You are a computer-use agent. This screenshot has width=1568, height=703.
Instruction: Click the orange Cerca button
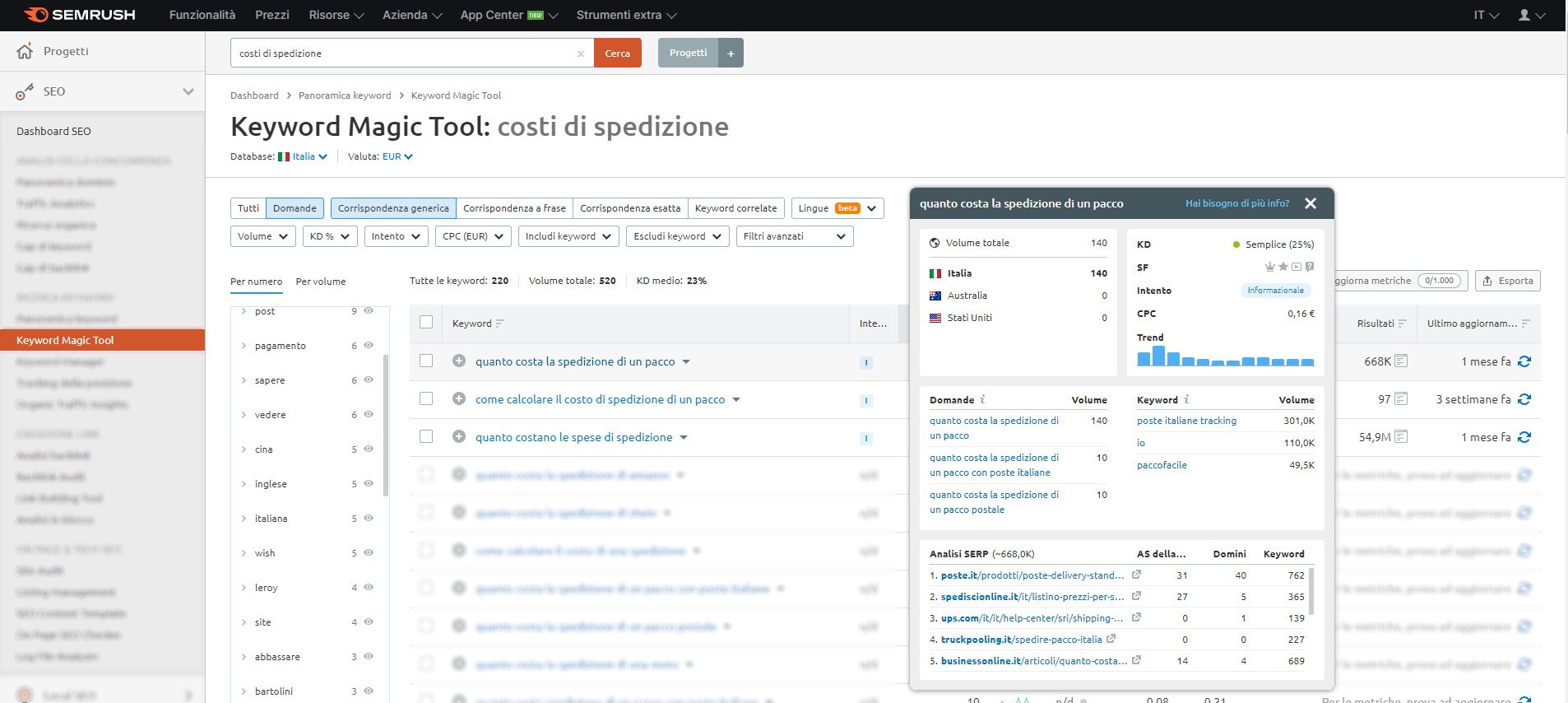pos(618,53)
